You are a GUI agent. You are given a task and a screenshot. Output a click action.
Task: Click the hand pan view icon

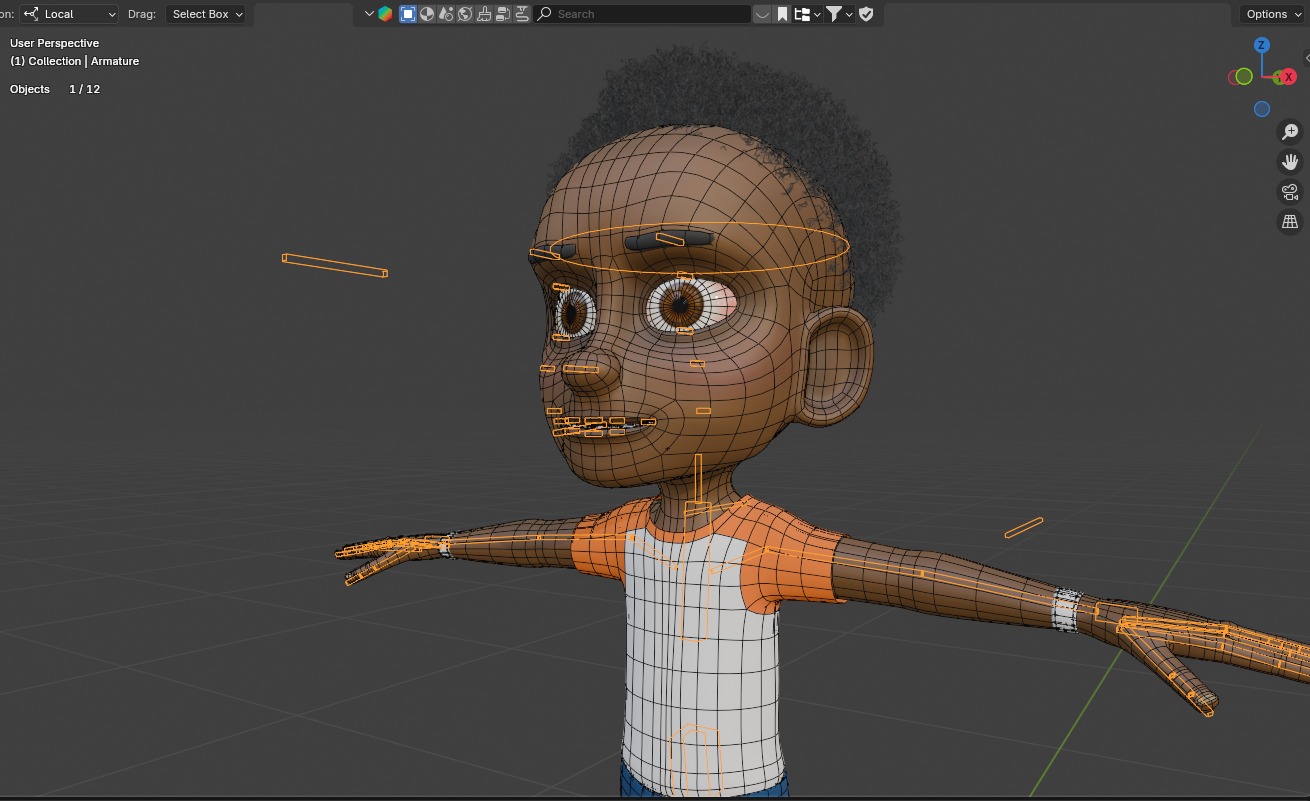click(x=1290, y=162)
